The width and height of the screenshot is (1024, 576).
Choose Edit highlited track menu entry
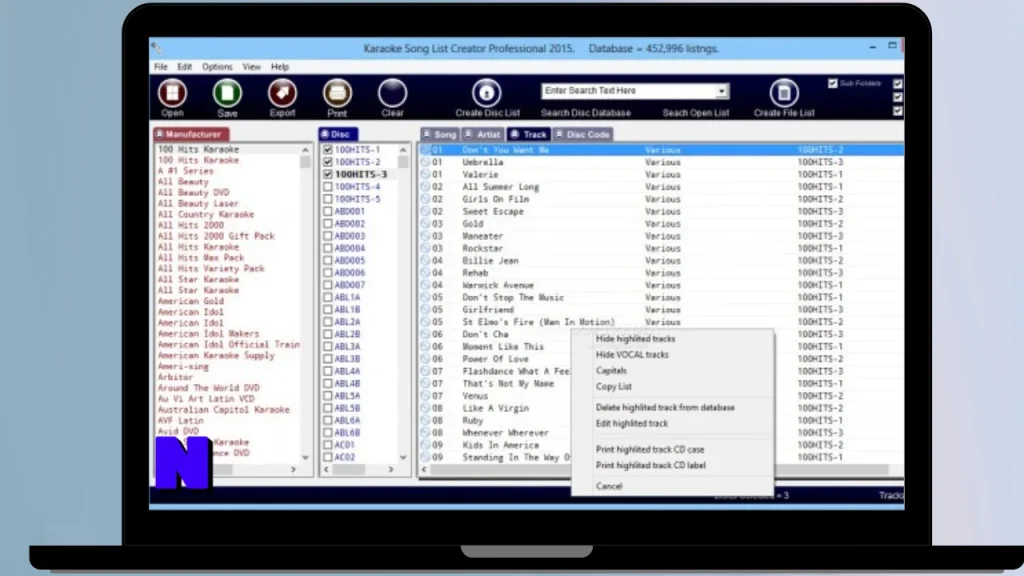point(632,423)
